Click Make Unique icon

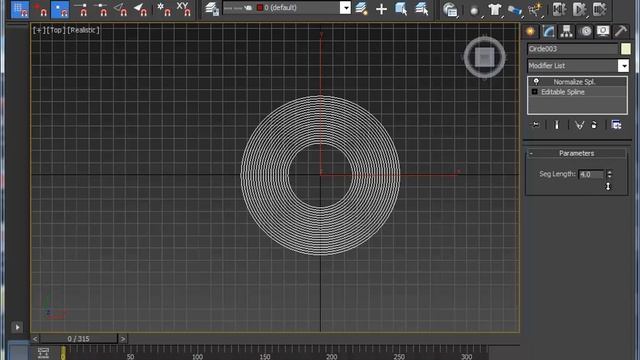[x=579, y=125]
